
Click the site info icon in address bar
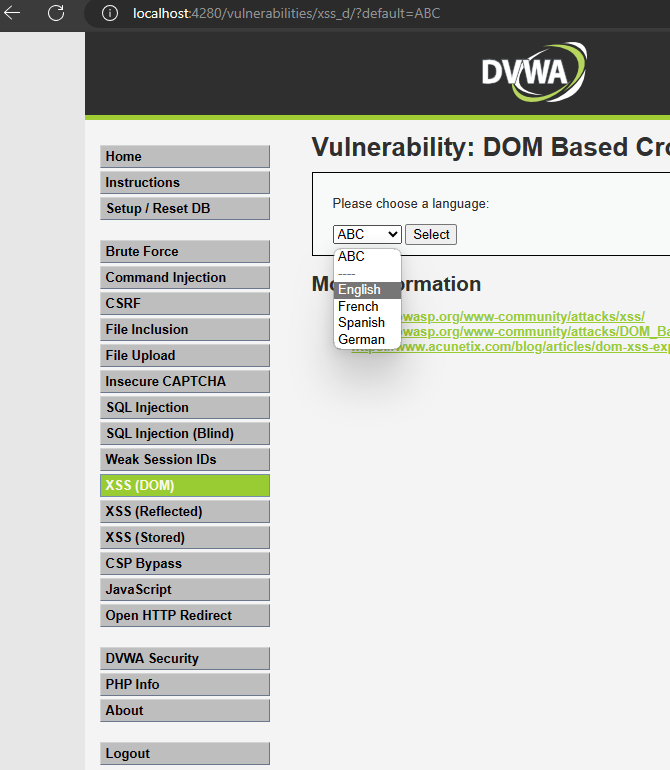click(x=111, y=14)
